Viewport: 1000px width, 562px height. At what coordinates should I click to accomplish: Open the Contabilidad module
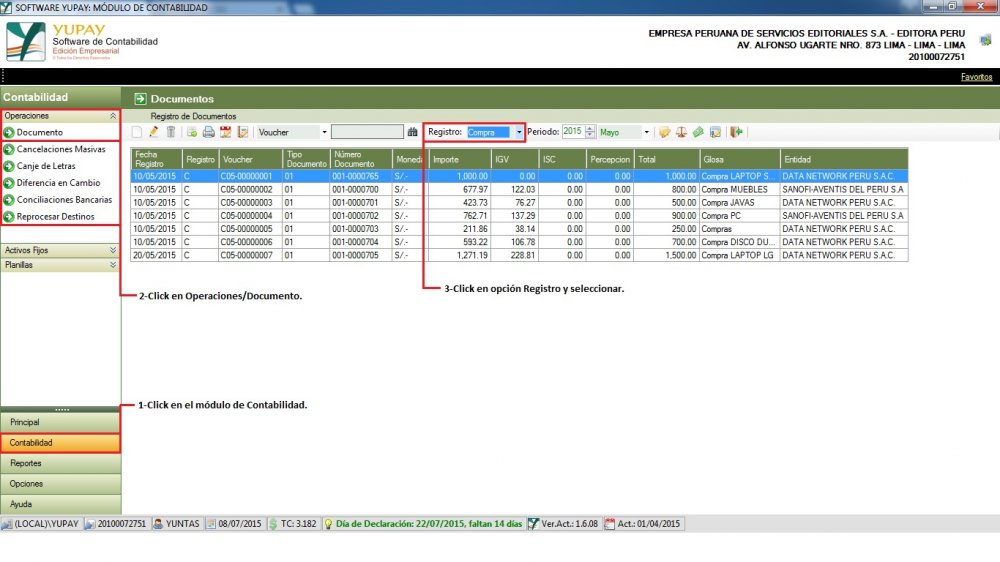click(x=61, y=443)
